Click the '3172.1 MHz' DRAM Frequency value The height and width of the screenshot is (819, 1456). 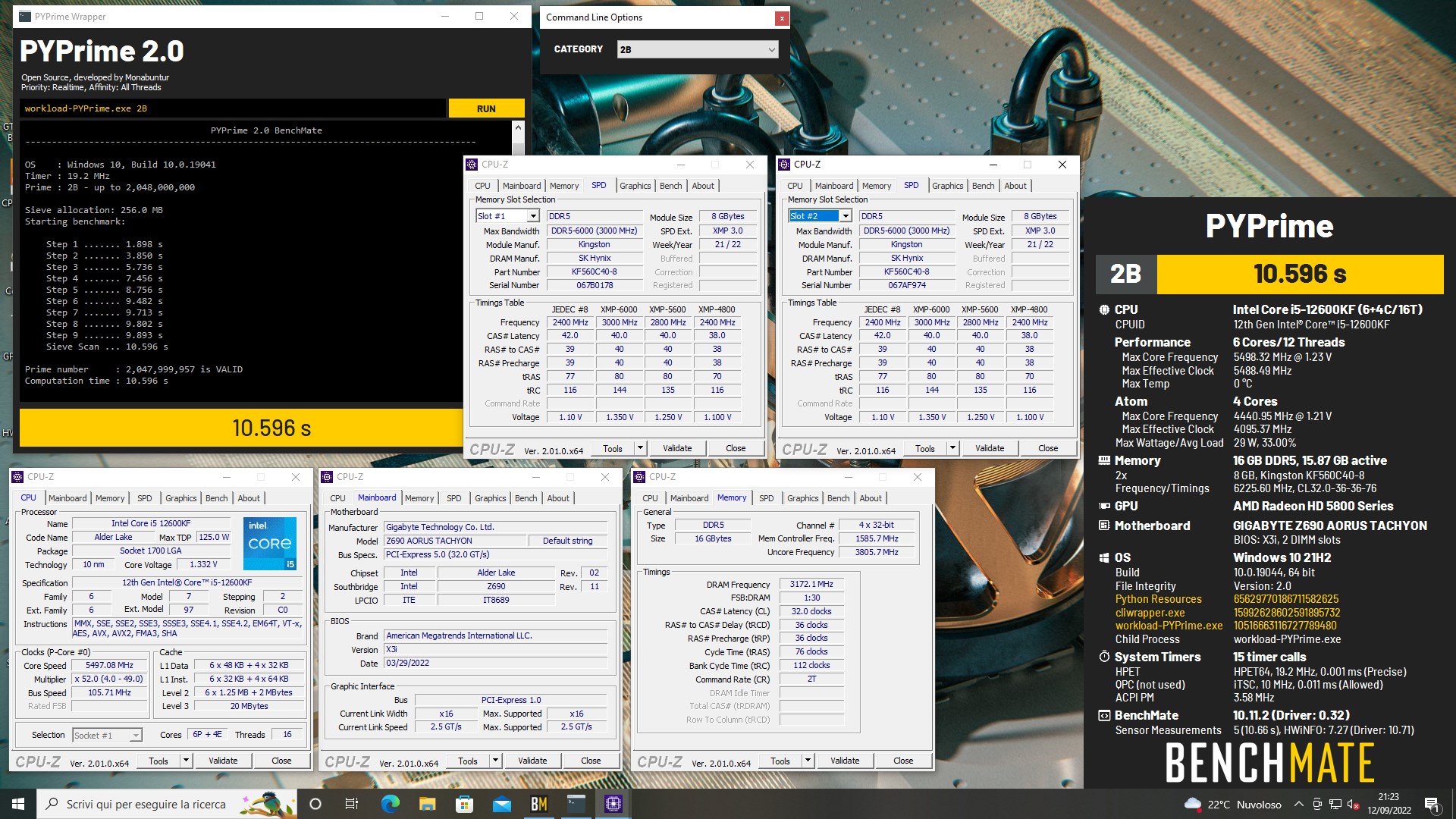pyautogui.click(x=811, y=584)
